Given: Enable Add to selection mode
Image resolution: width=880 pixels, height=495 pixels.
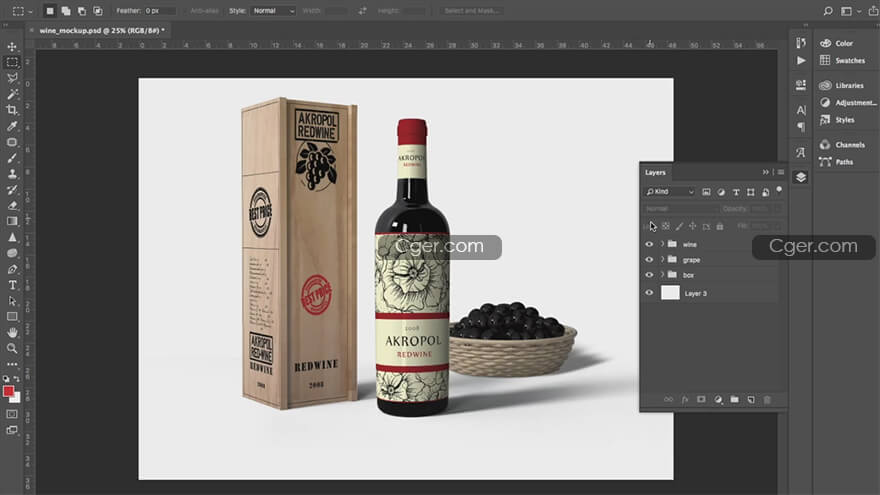Looking at the screenshot, I should pos(66,11).
